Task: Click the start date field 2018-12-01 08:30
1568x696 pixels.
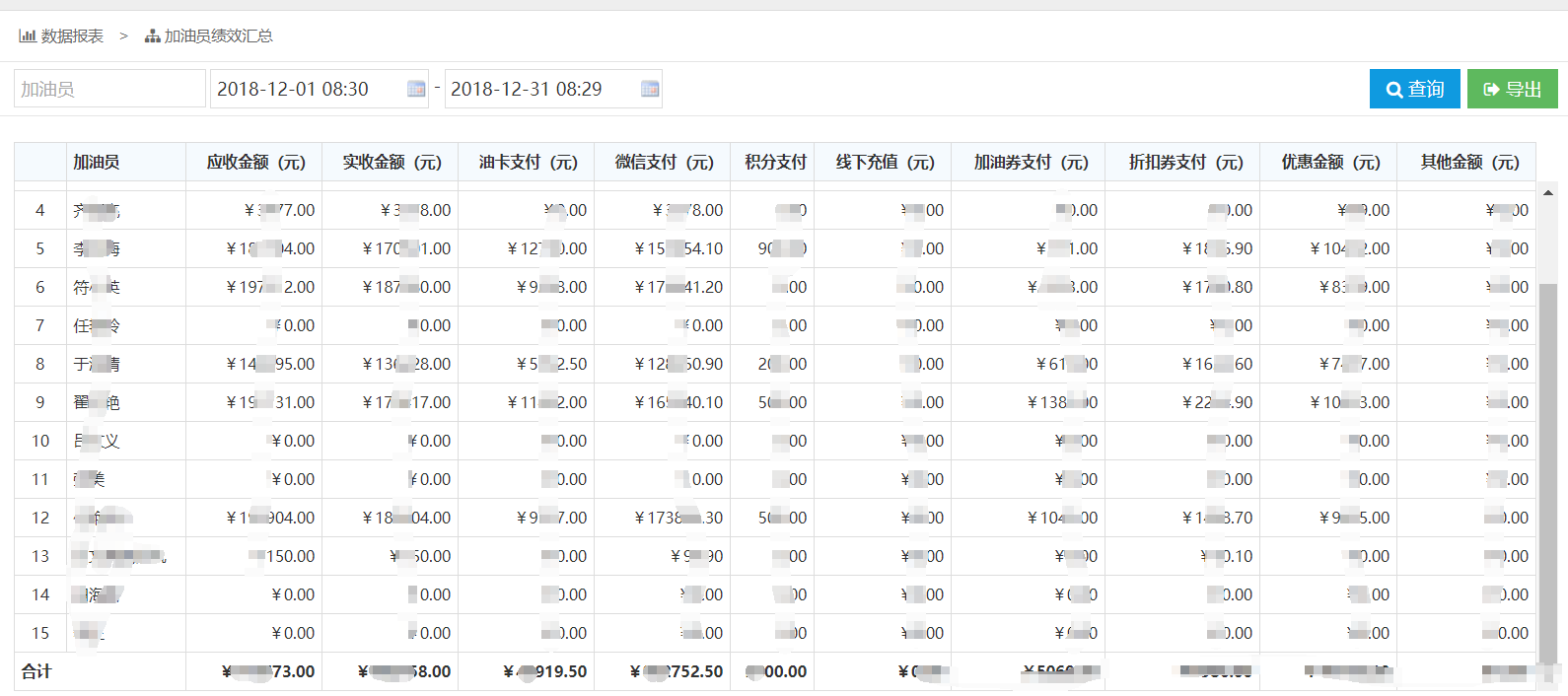Action: 306,89
